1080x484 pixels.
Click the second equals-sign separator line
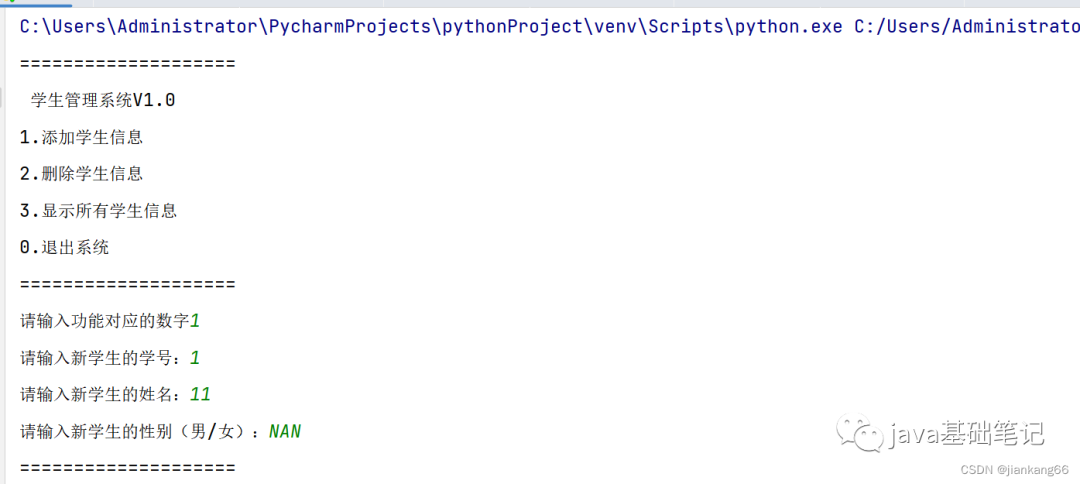(x=127, y=284)
